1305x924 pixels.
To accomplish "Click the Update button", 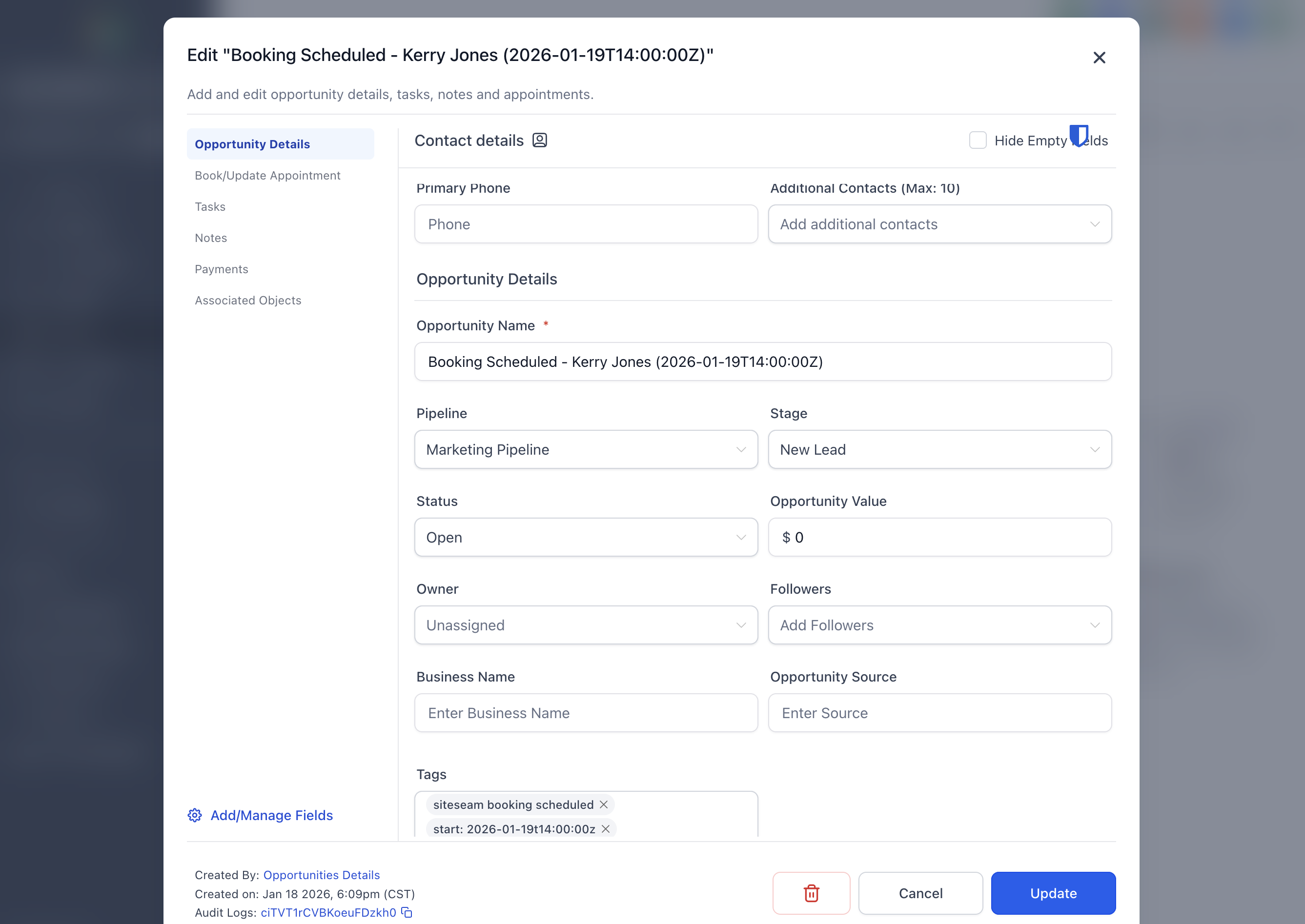I will pyautogui.click(x=1053, y=893).
